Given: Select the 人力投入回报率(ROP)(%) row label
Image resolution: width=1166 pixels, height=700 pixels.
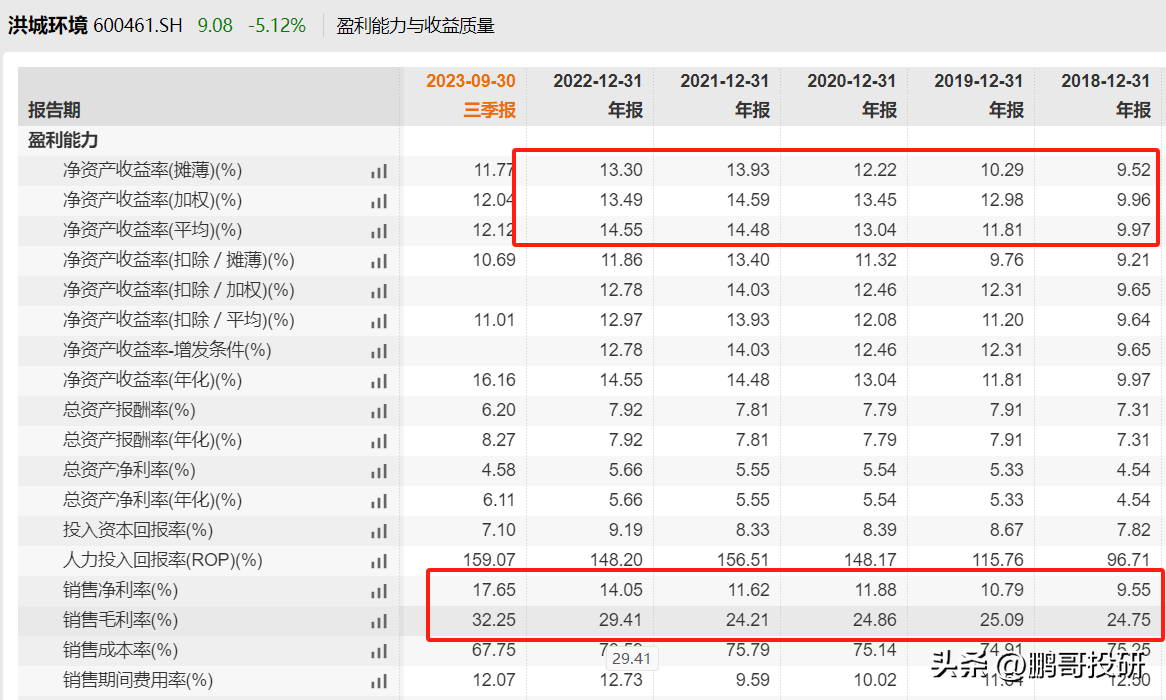Looking at the screenshot, I should (163, 560).
